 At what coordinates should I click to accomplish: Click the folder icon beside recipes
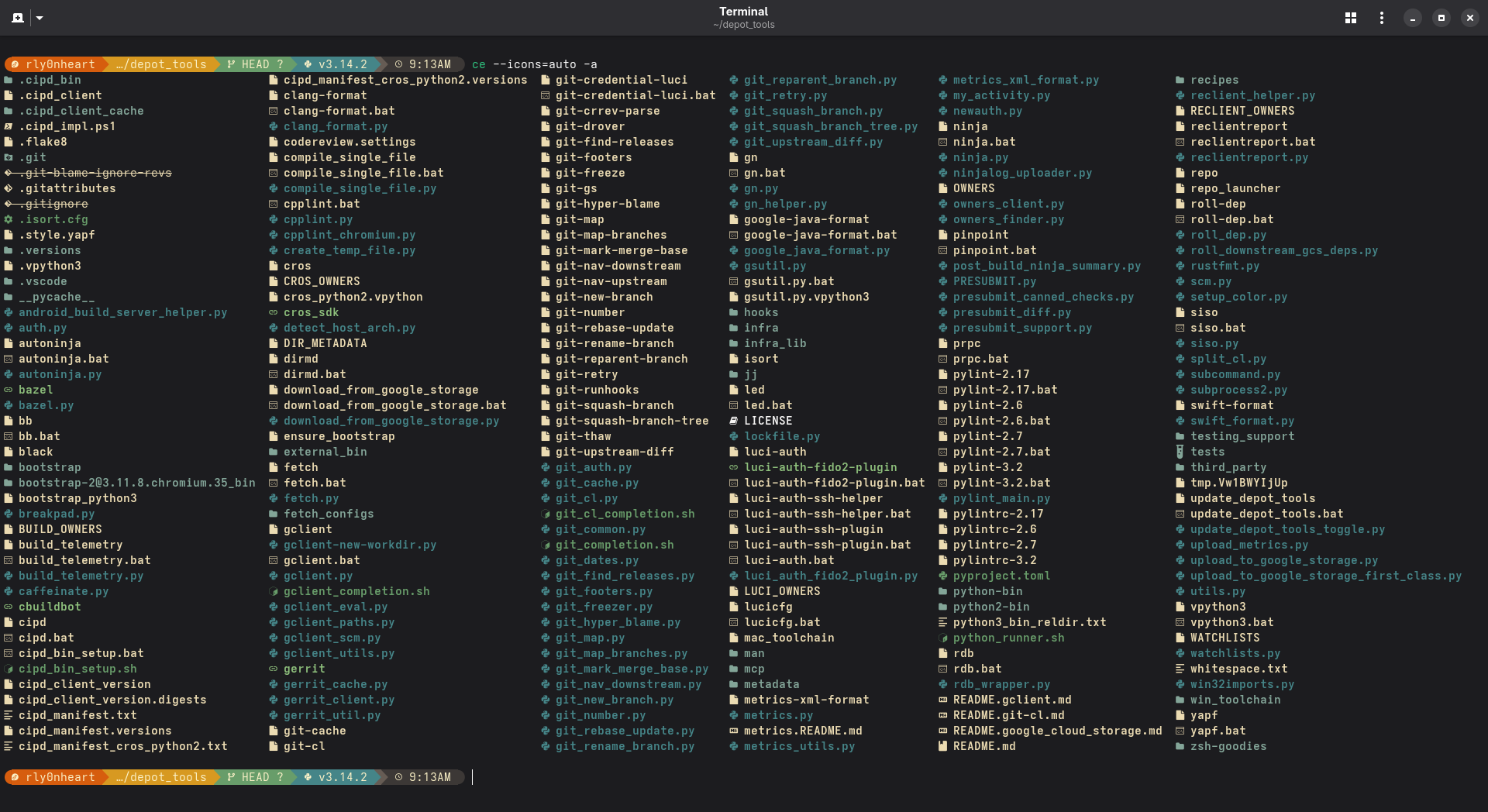point(1179,80)
